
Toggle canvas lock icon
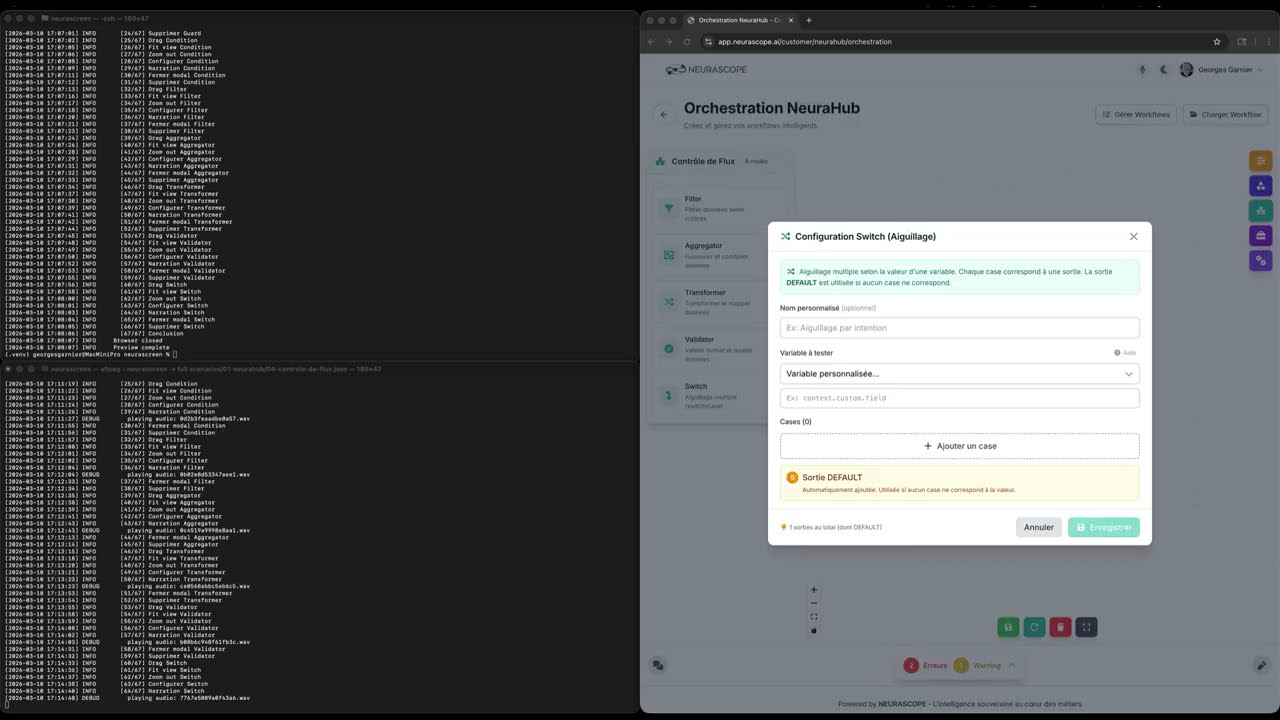point(814,630)
